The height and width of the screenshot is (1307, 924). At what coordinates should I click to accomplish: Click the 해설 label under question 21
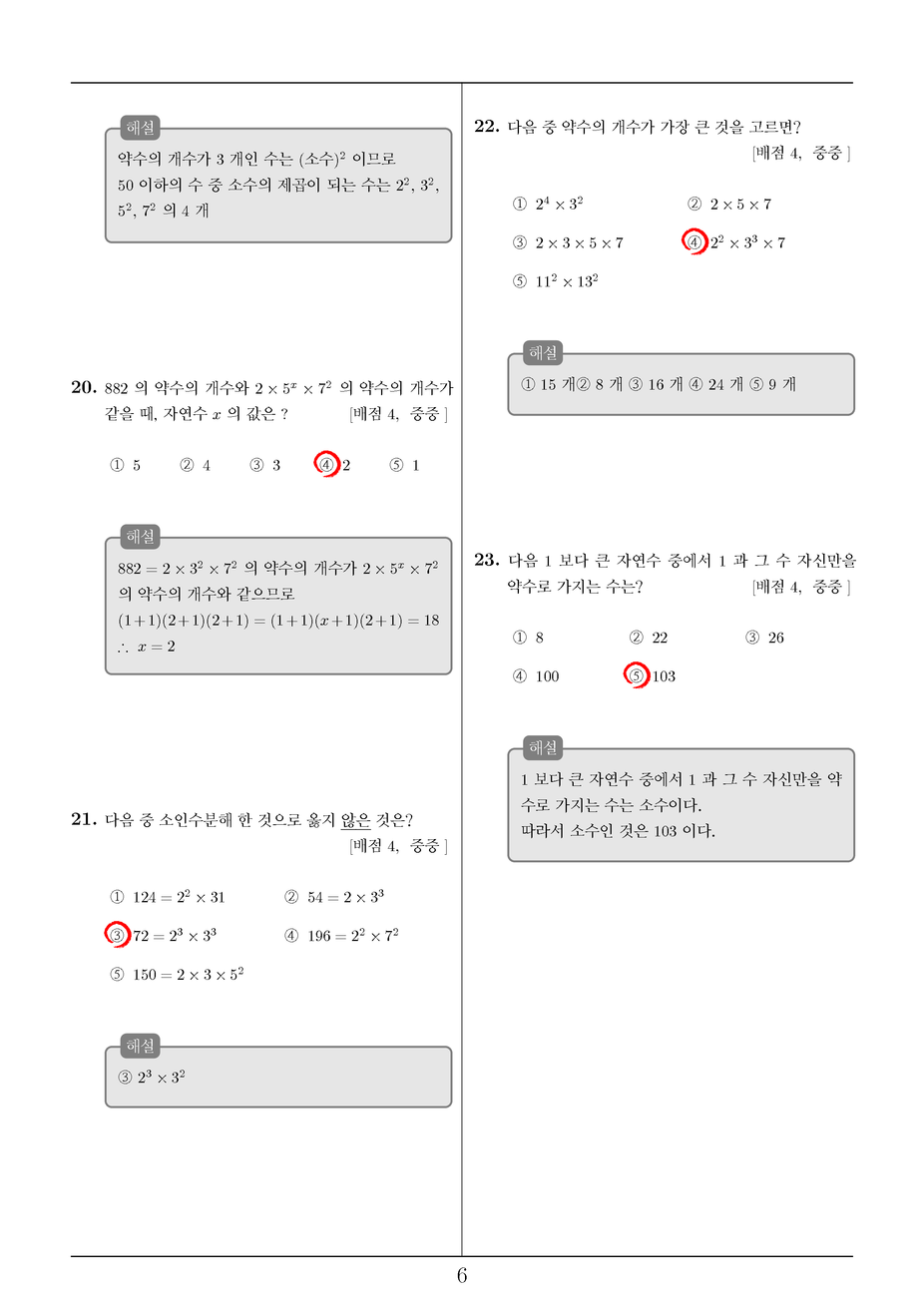click(x=141, y=1046)
